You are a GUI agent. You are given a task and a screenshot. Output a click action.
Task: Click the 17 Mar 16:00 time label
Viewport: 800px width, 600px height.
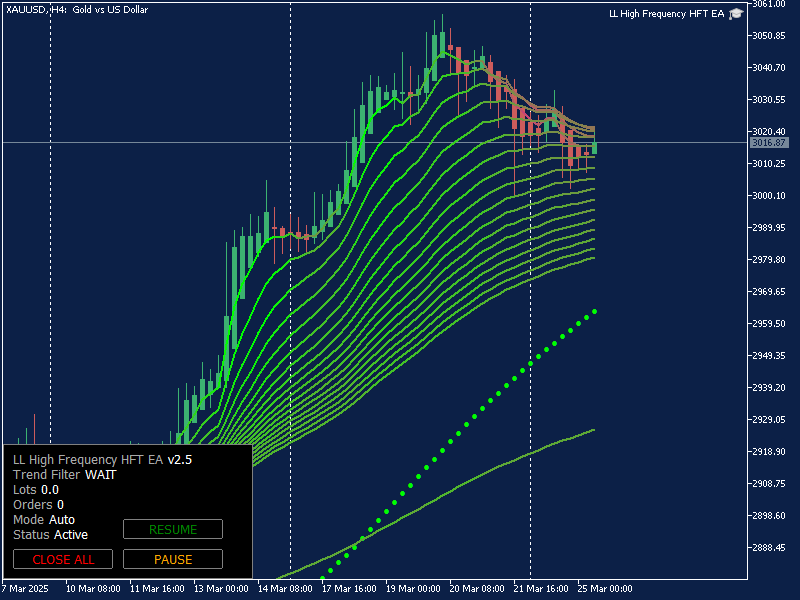[x=349, y=588]
